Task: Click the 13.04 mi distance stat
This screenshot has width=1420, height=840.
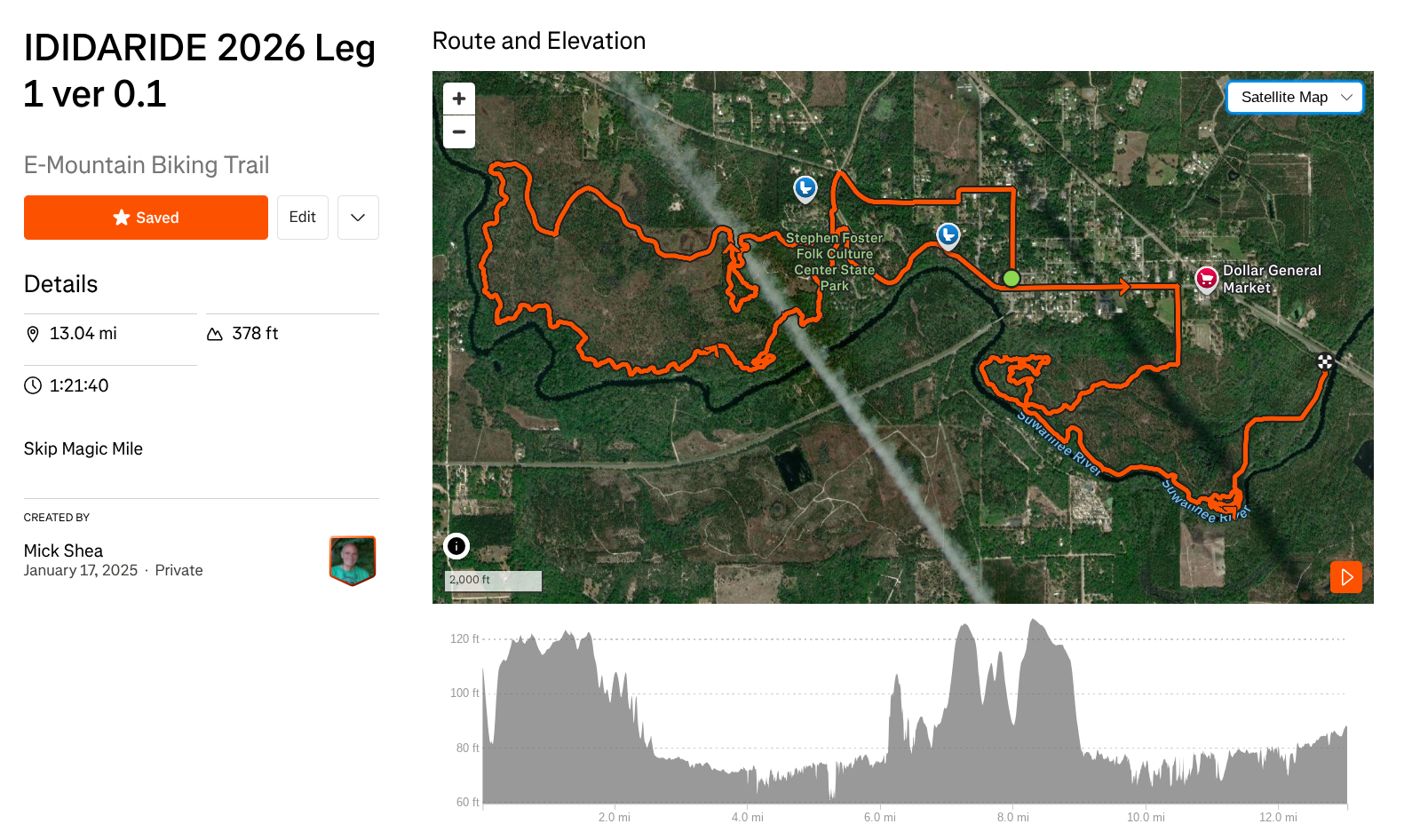Action: (83, 334)
